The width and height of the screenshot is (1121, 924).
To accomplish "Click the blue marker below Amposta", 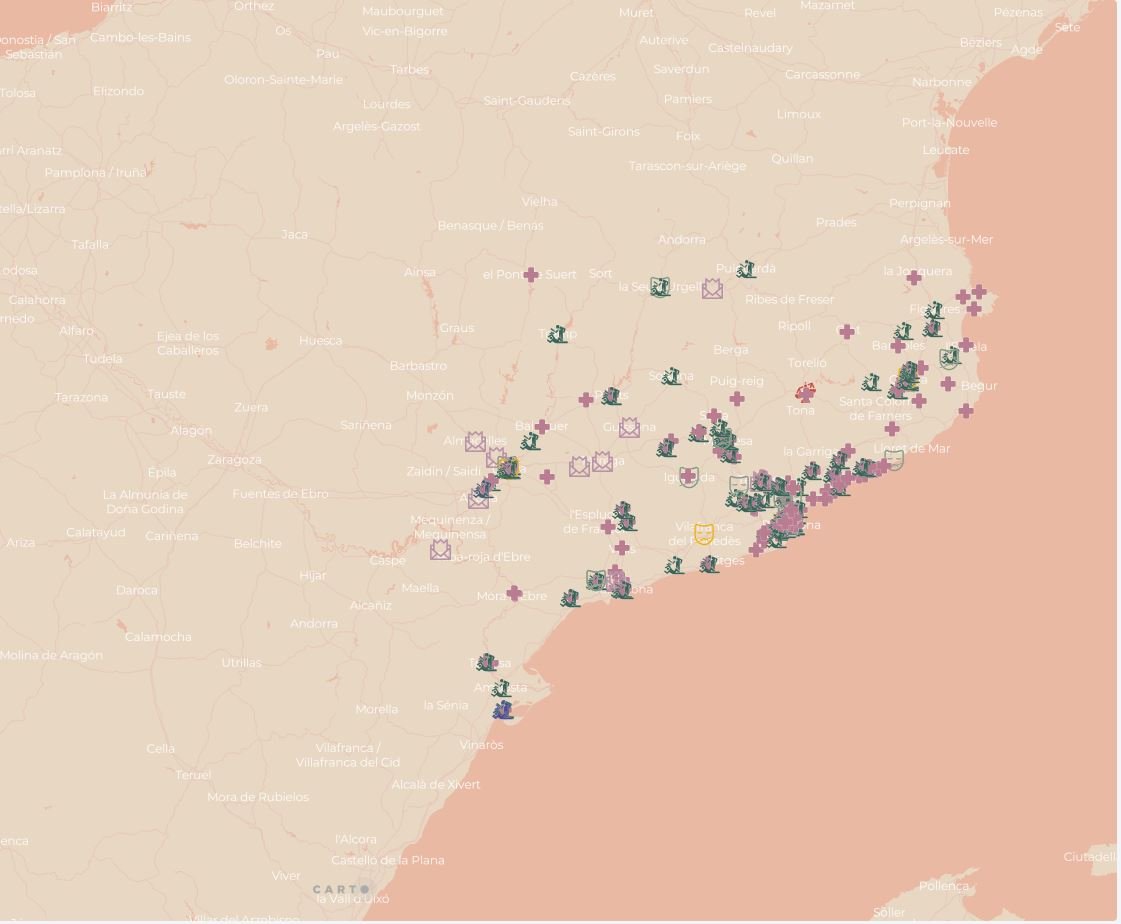I will [x=503, y=708].
